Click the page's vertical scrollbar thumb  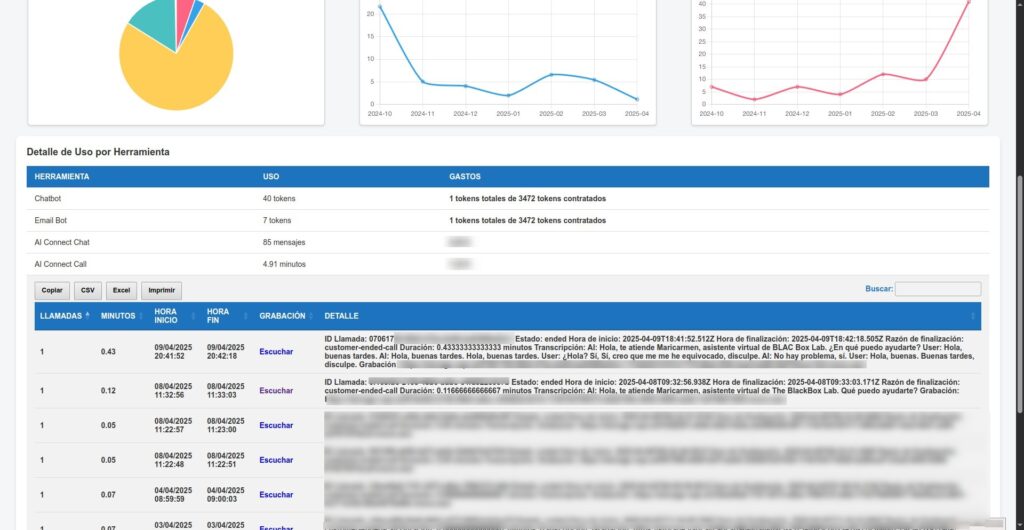tap(1020, 294)
